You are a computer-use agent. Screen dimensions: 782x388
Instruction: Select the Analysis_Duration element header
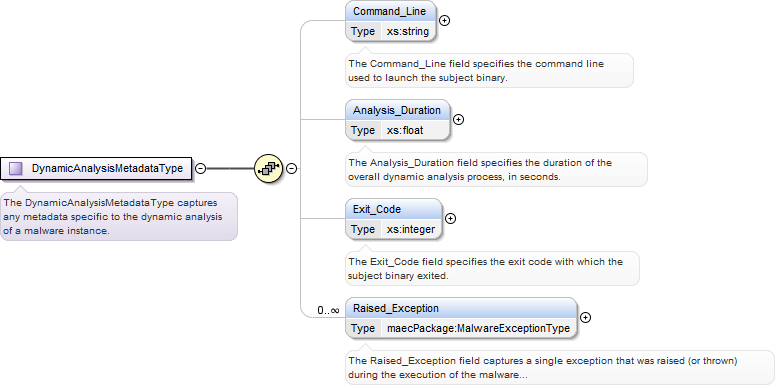click(397, 110)
